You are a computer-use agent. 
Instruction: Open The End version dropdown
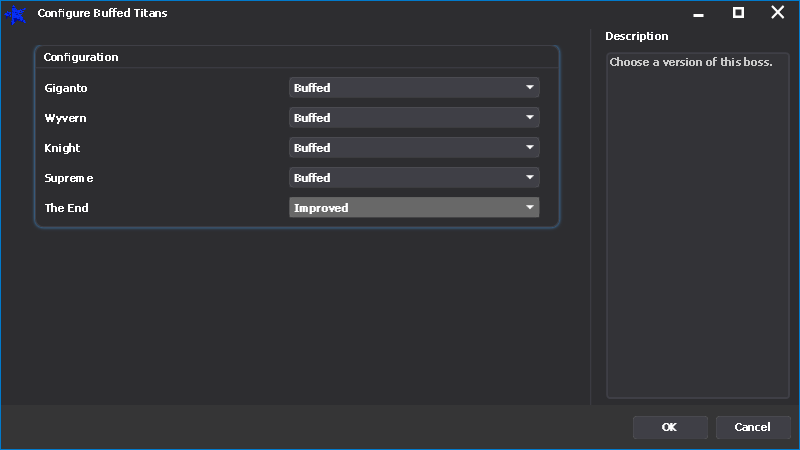point(414,208)
